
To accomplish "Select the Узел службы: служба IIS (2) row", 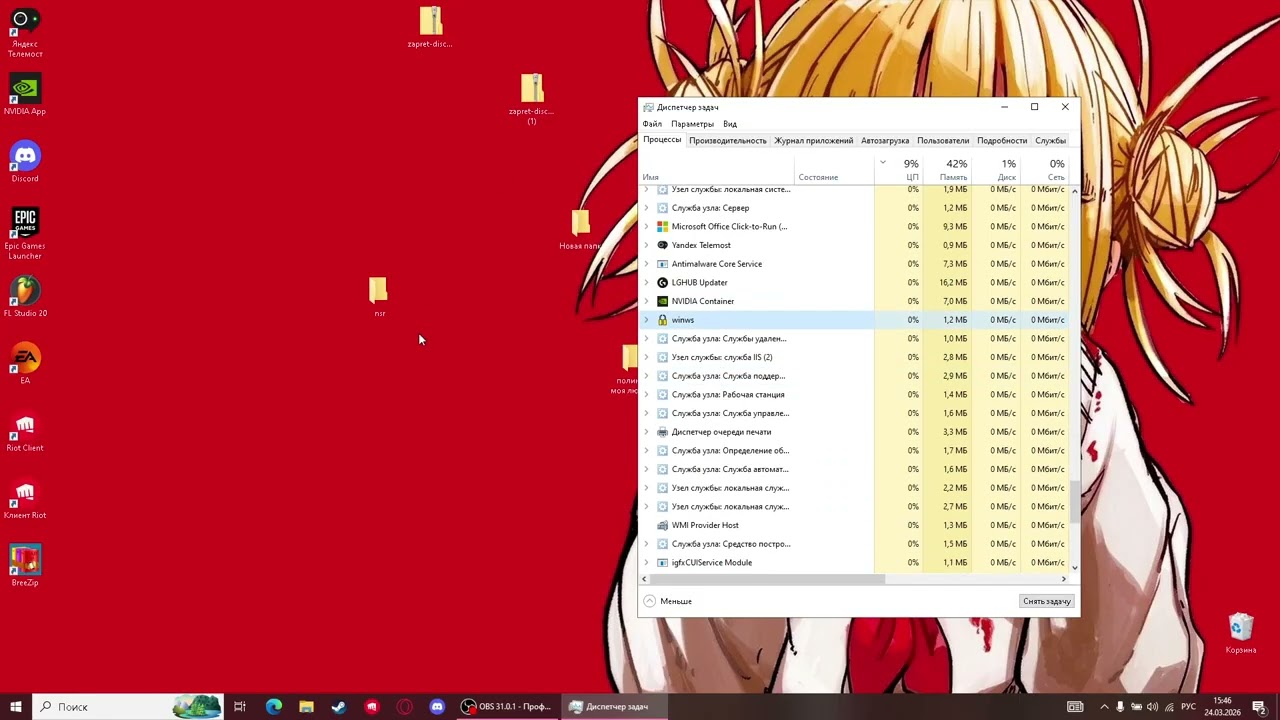I will pos(855,357).
